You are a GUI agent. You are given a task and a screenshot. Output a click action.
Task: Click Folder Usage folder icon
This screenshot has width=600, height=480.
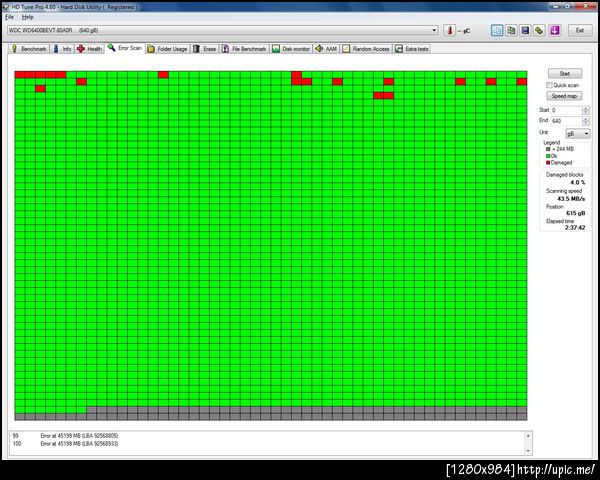[151, 49]
